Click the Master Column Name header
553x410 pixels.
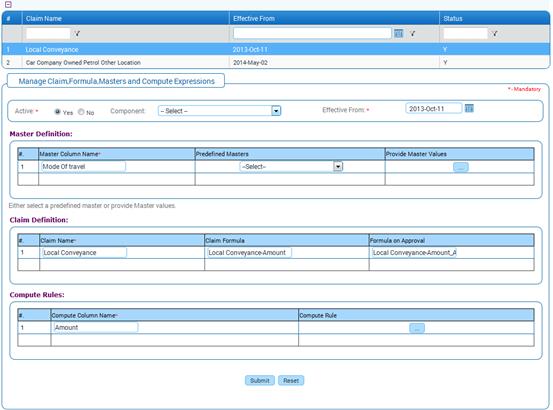(x=116, y=154)
